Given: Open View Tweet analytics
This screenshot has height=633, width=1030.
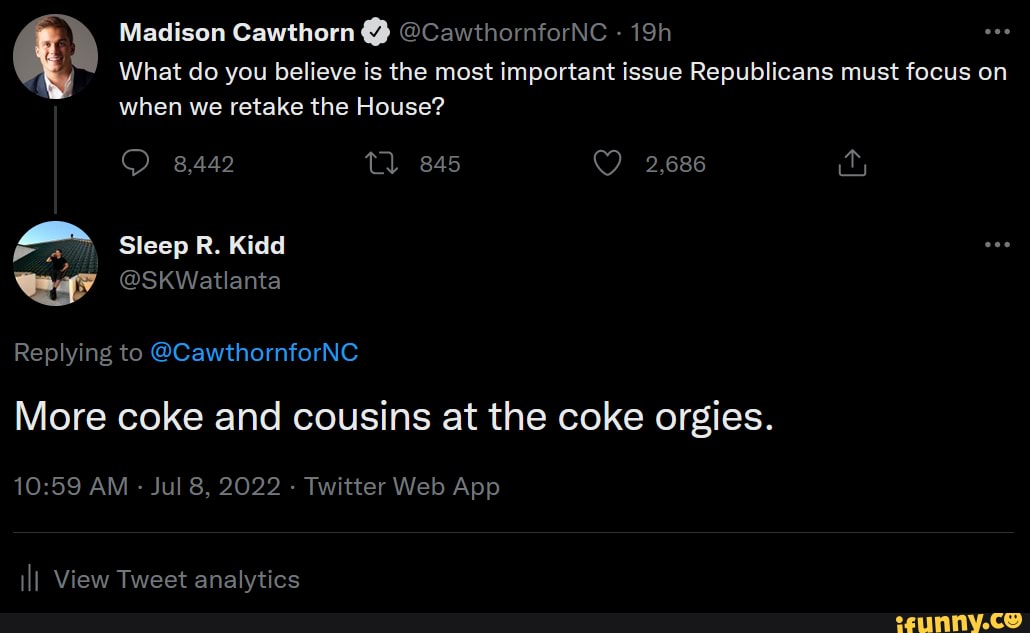Looking at the screenshot, I should pyautogui.click(x=177, y=579).
